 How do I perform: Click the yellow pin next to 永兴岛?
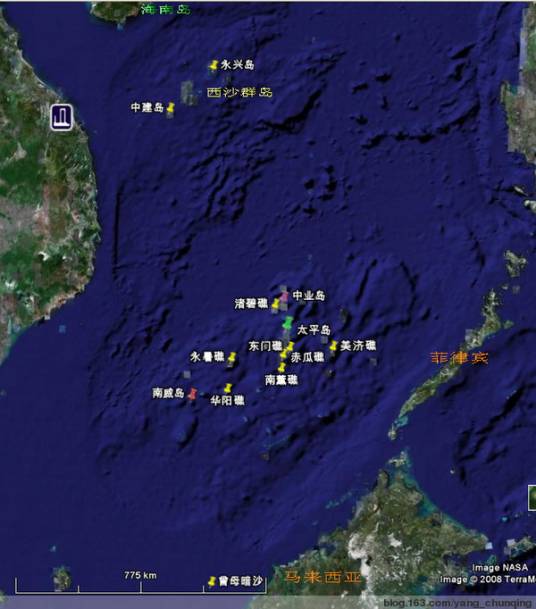(213, 66)
